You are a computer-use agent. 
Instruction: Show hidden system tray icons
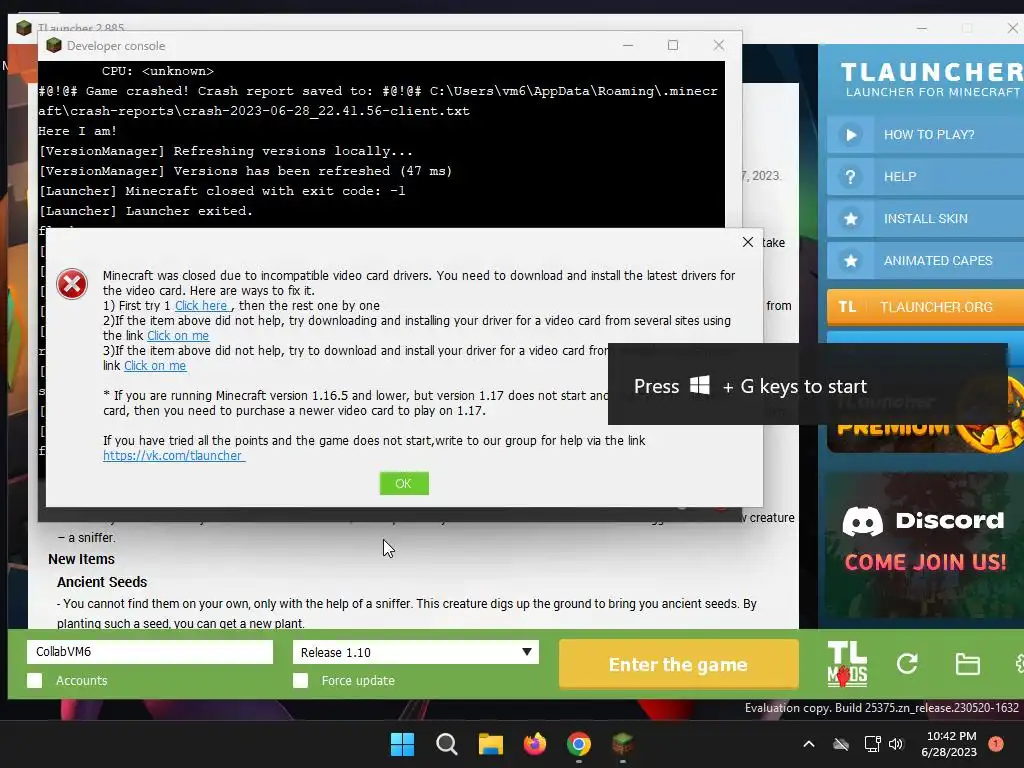coord(808,744)
